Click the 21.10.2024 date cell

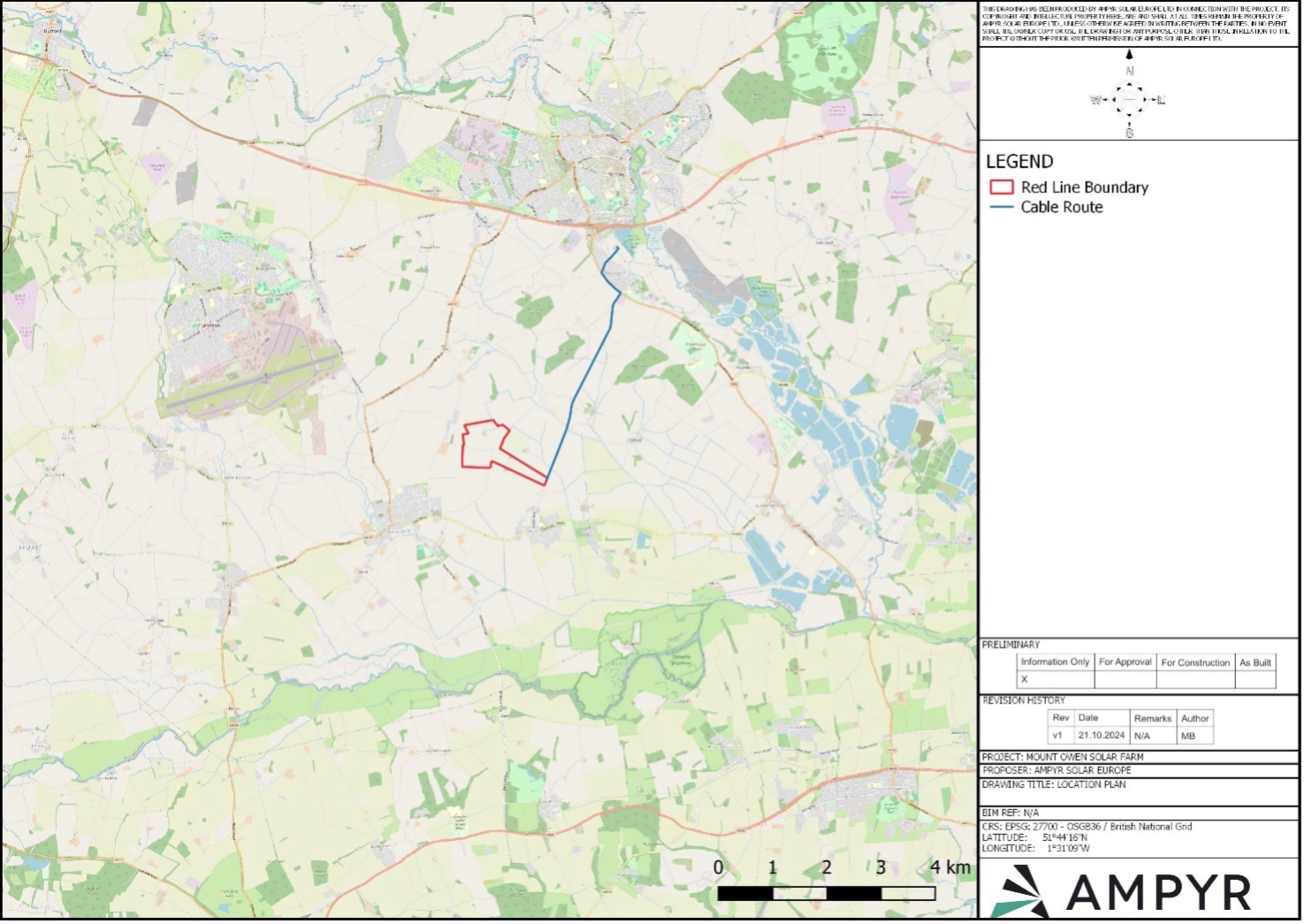coord(1101,736)
